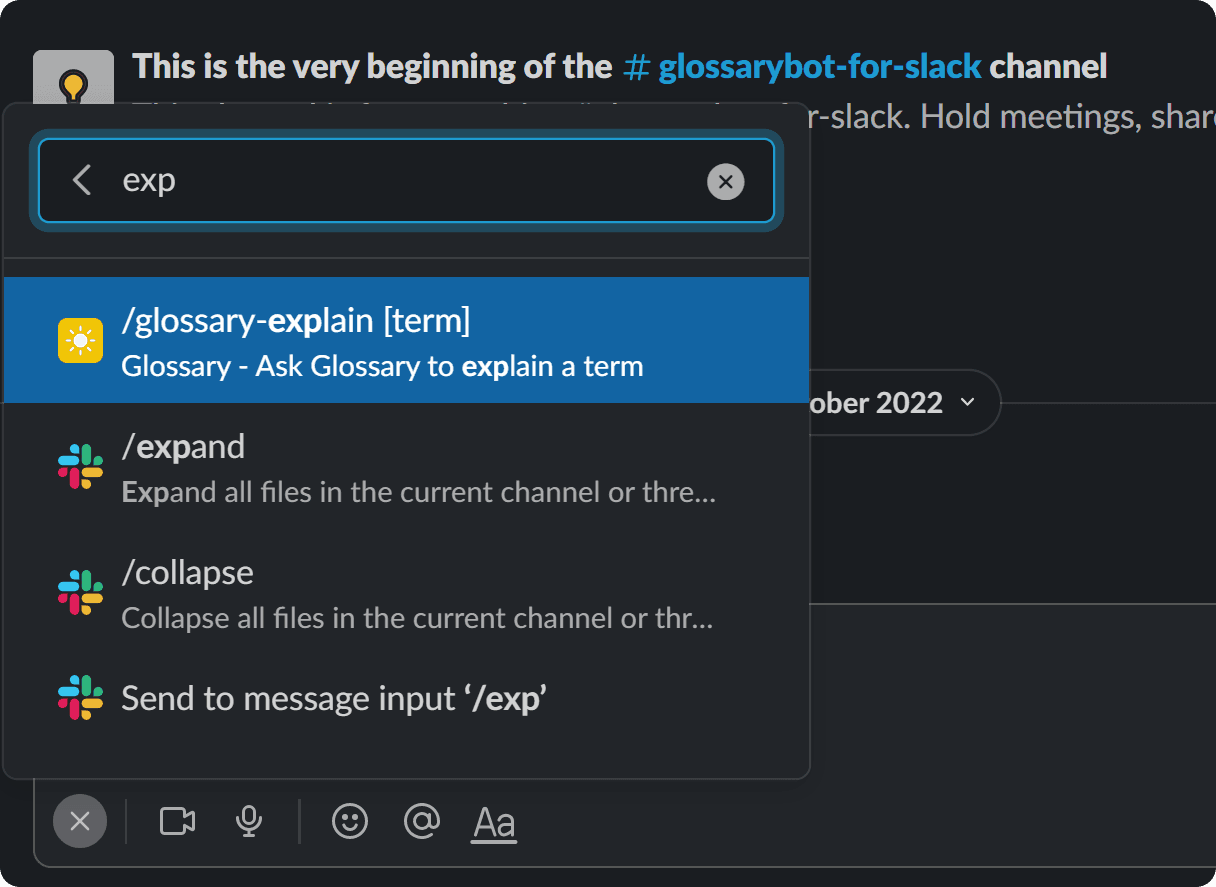The height and width of the screenshot is (887, 1216).
Task: Click the back chevron in the command search bar
Action: tap(80, 181)
